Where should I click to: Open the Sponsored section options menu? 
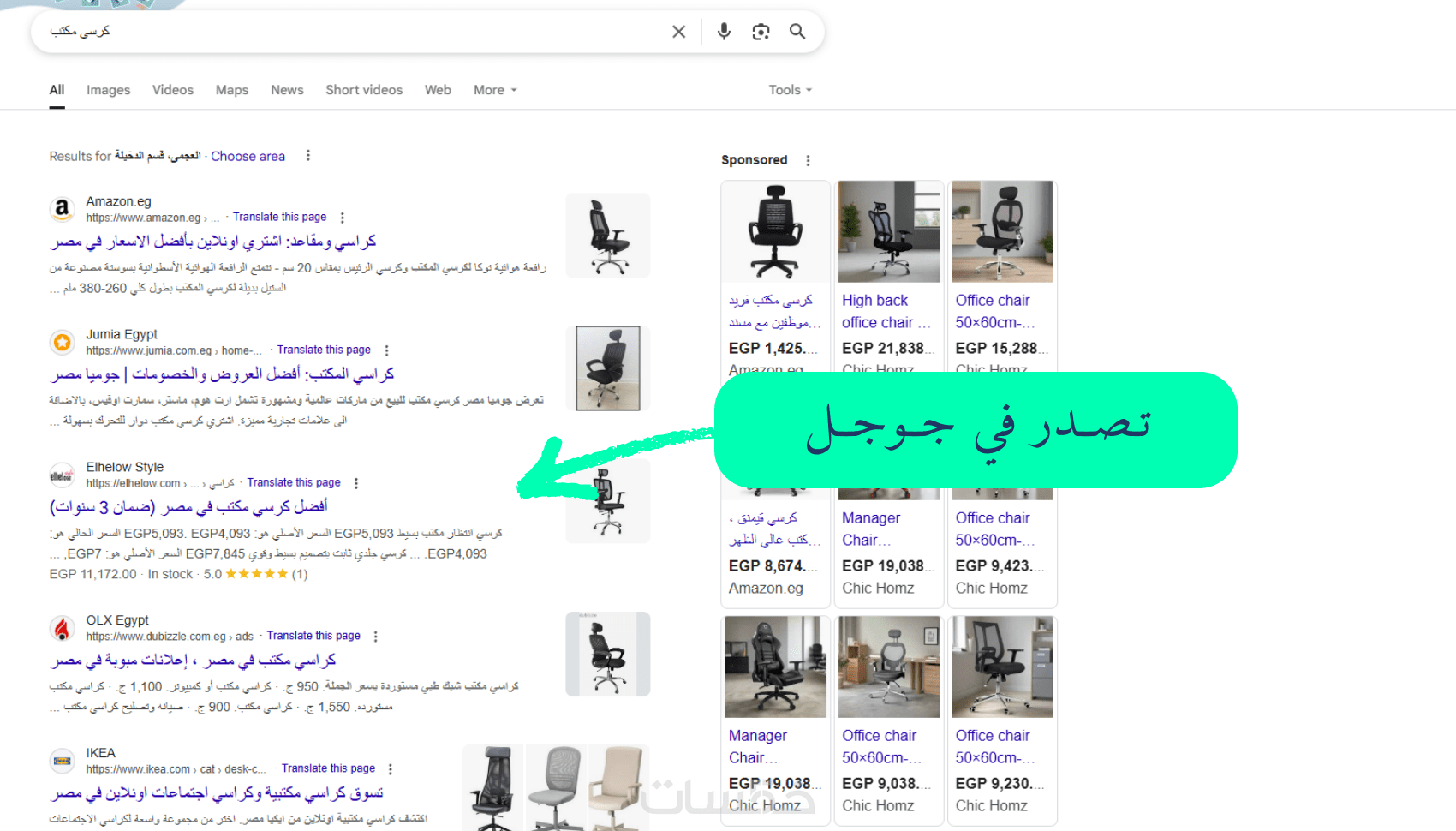[808, 160]
